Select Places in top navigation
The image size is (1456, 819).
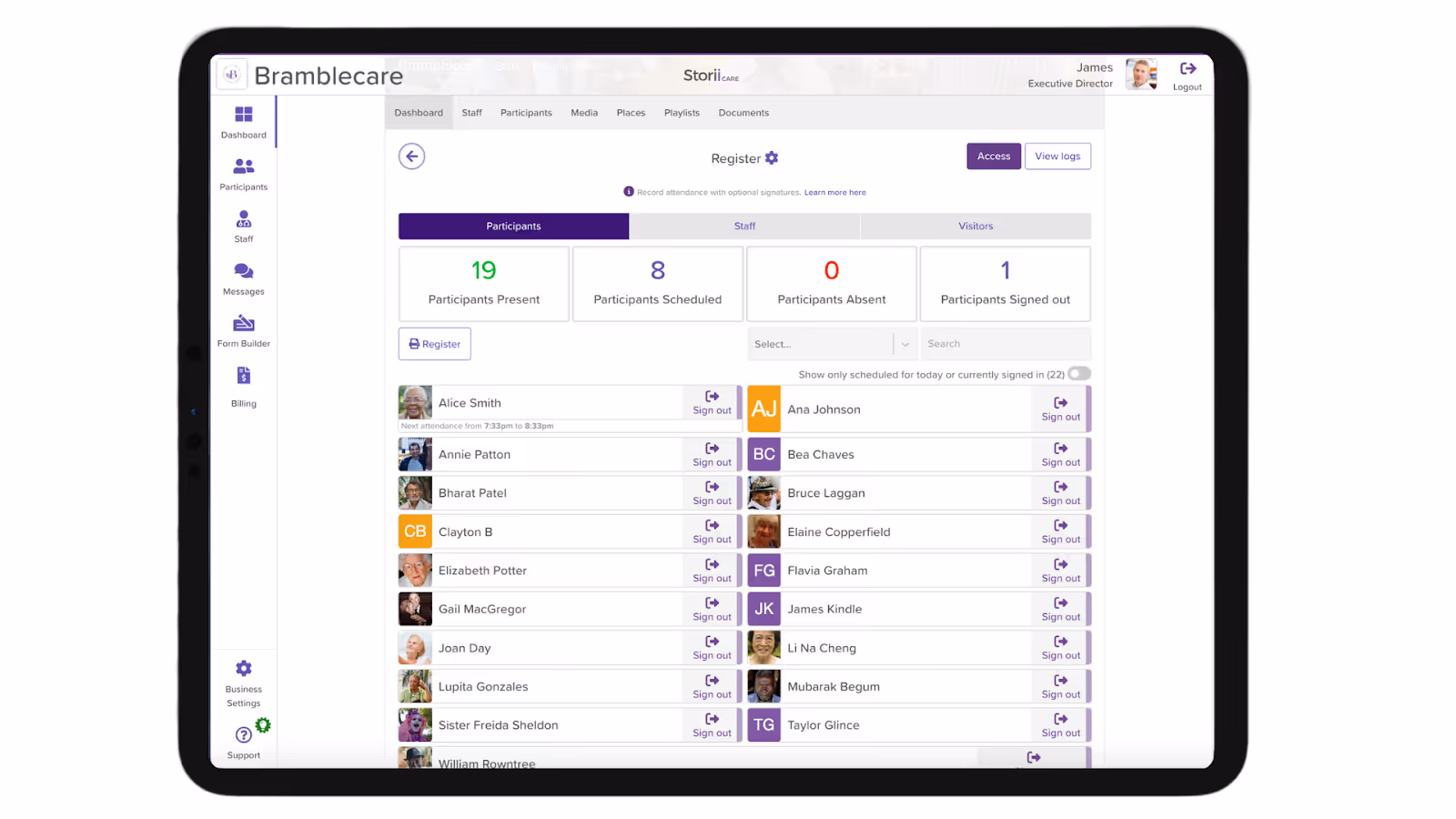click(x=631, y=113)
